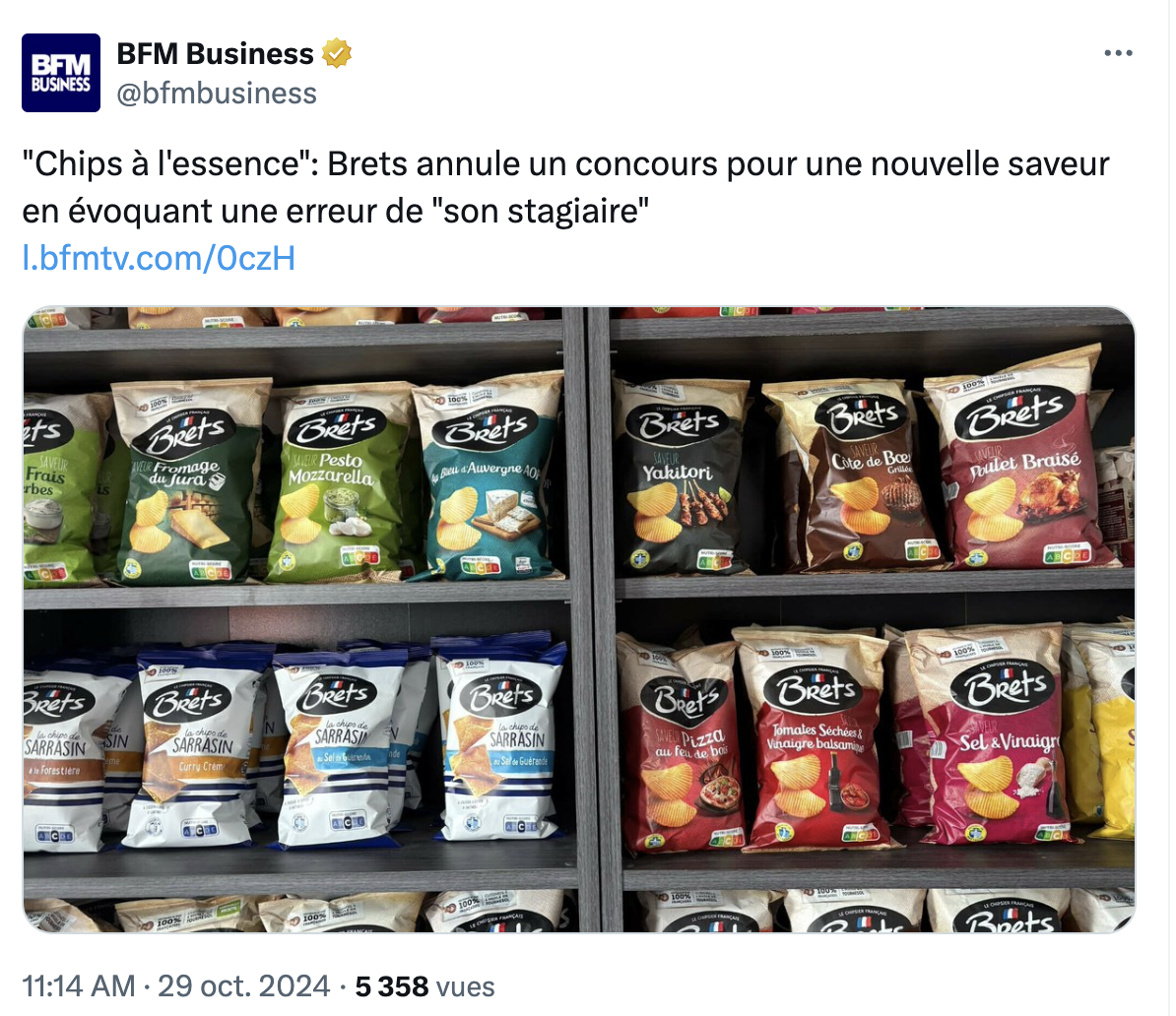The height and width of the screenshot is (1016, 1176).
Task: Click the 29 oct. 2024 date
Action: coord(243,986)
